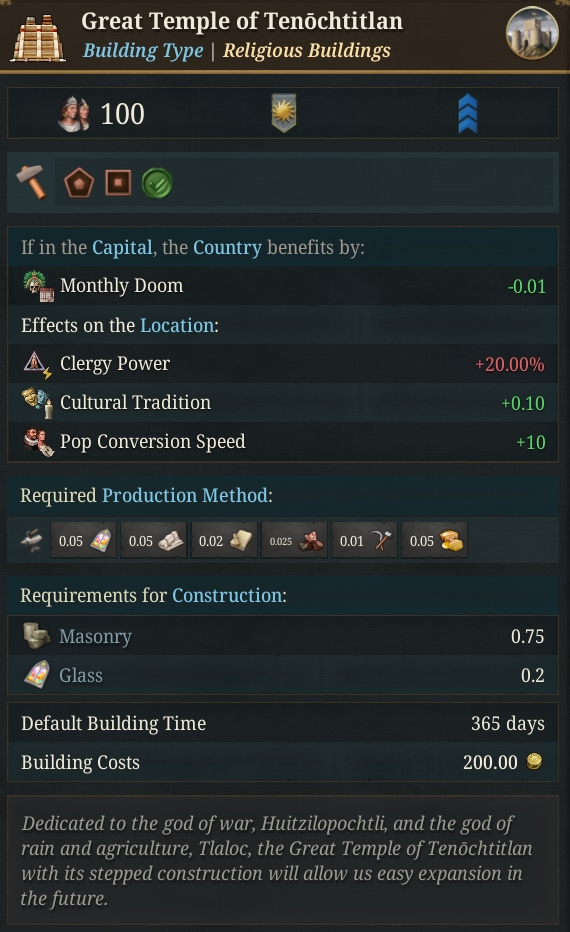Click the pentagon-shaped brown icon
This screenshot has width=570, height=932.
point(79,182)
